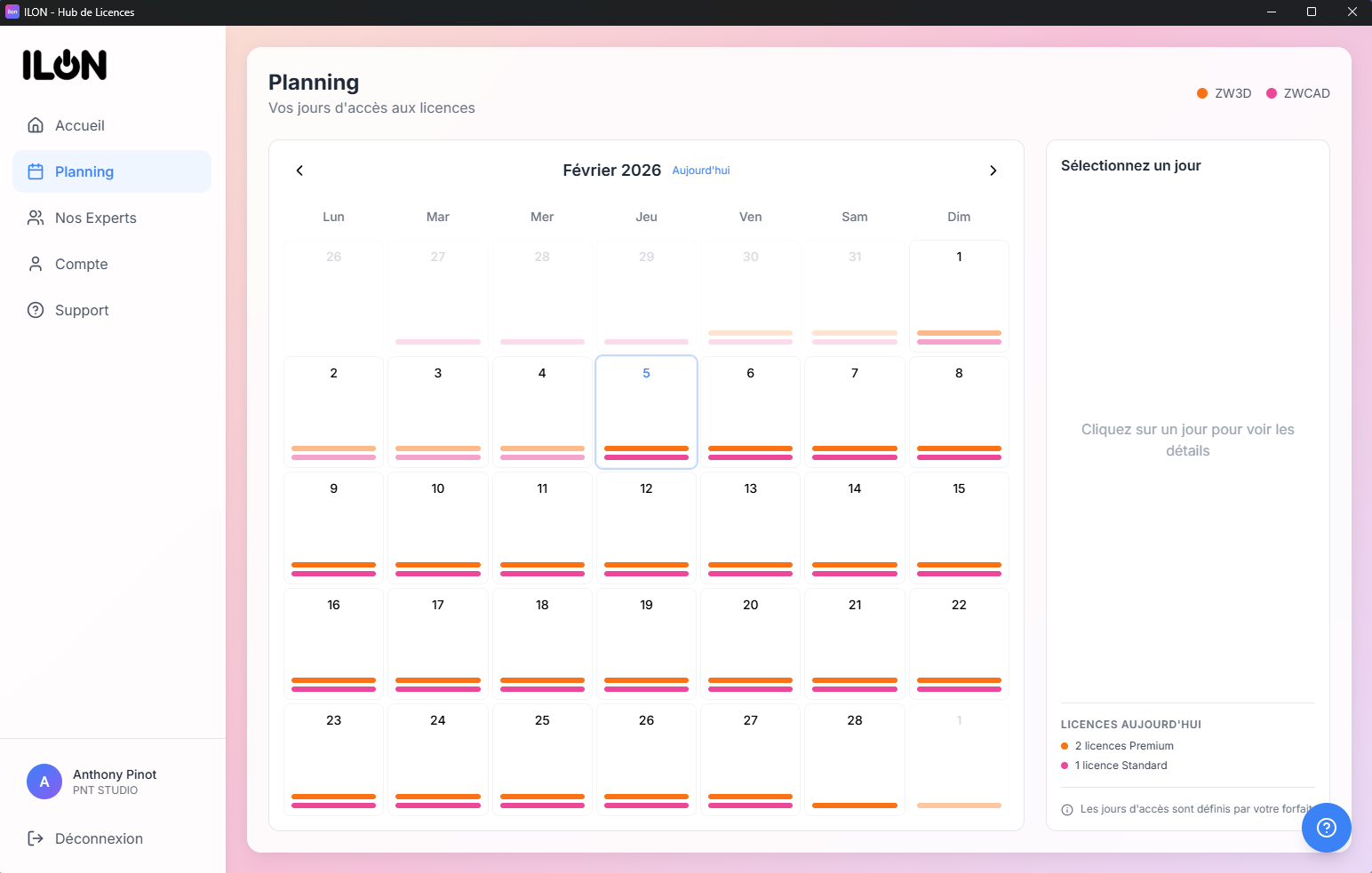
Task: Click Déconnexion to log out
Action: (99, 838)
